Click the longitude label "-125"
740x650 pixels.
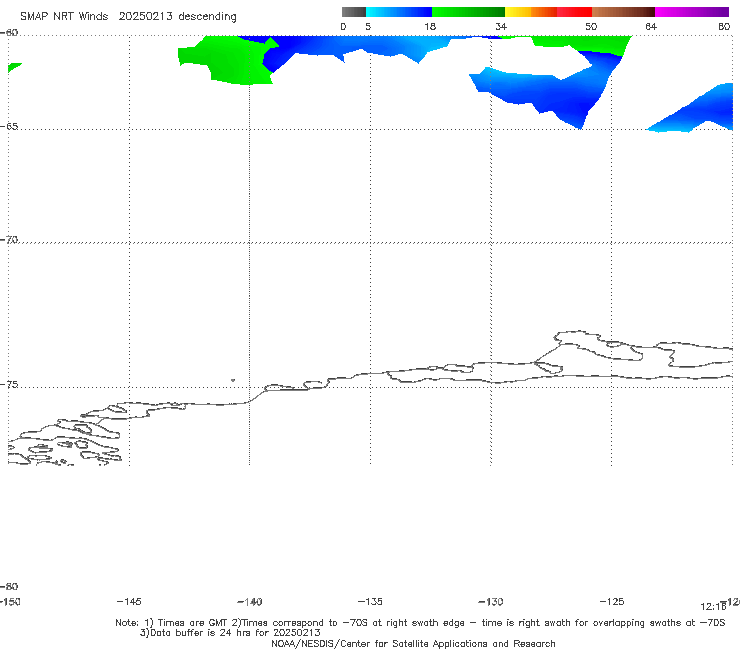[x=612, y=601]
